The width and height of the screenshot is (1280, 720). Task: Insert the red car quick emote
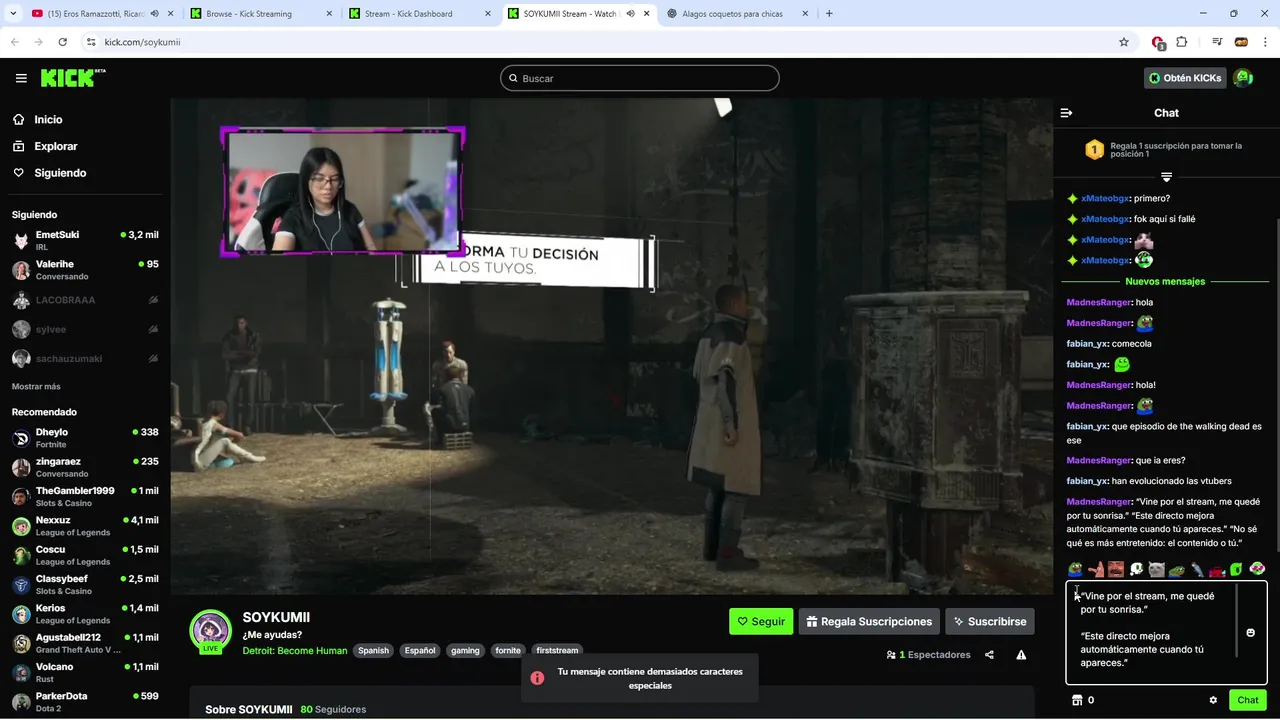point(1217,569)
